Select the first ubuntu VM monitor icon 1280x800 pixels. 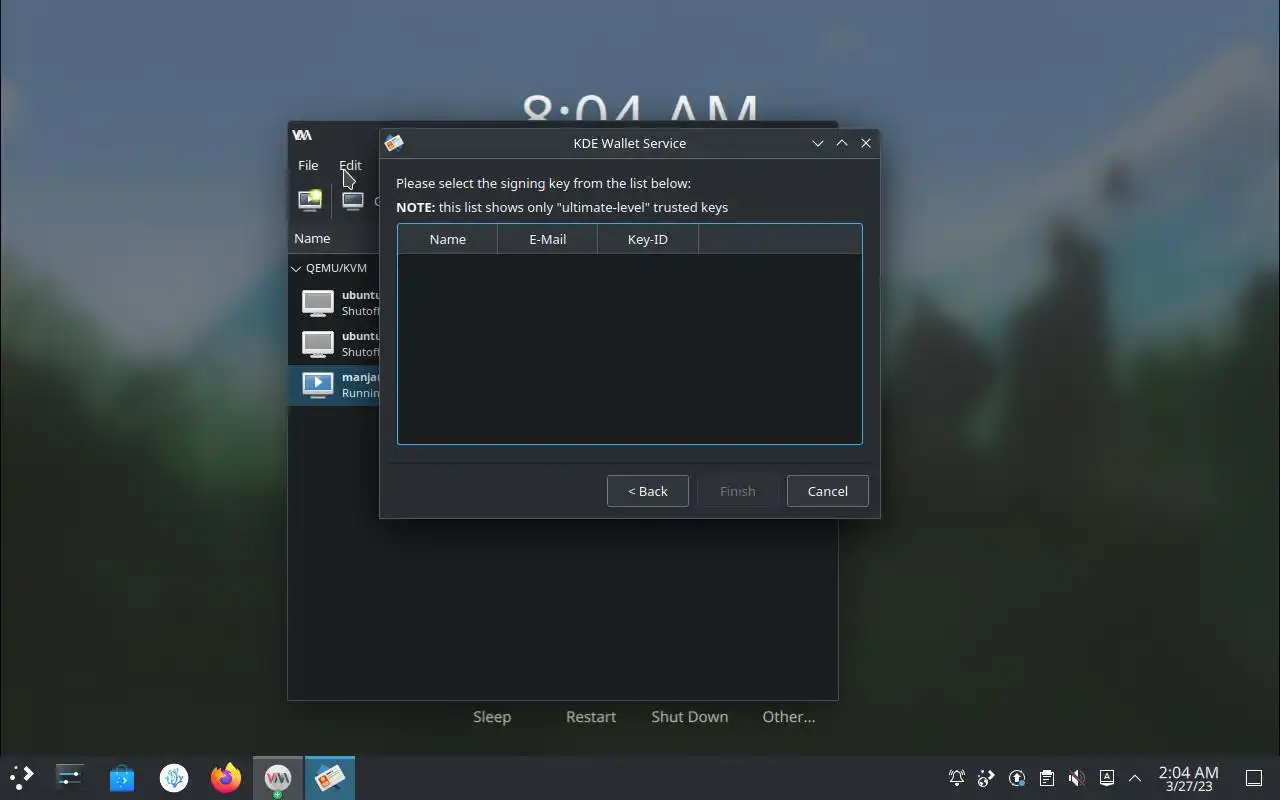tap(318, 303)
